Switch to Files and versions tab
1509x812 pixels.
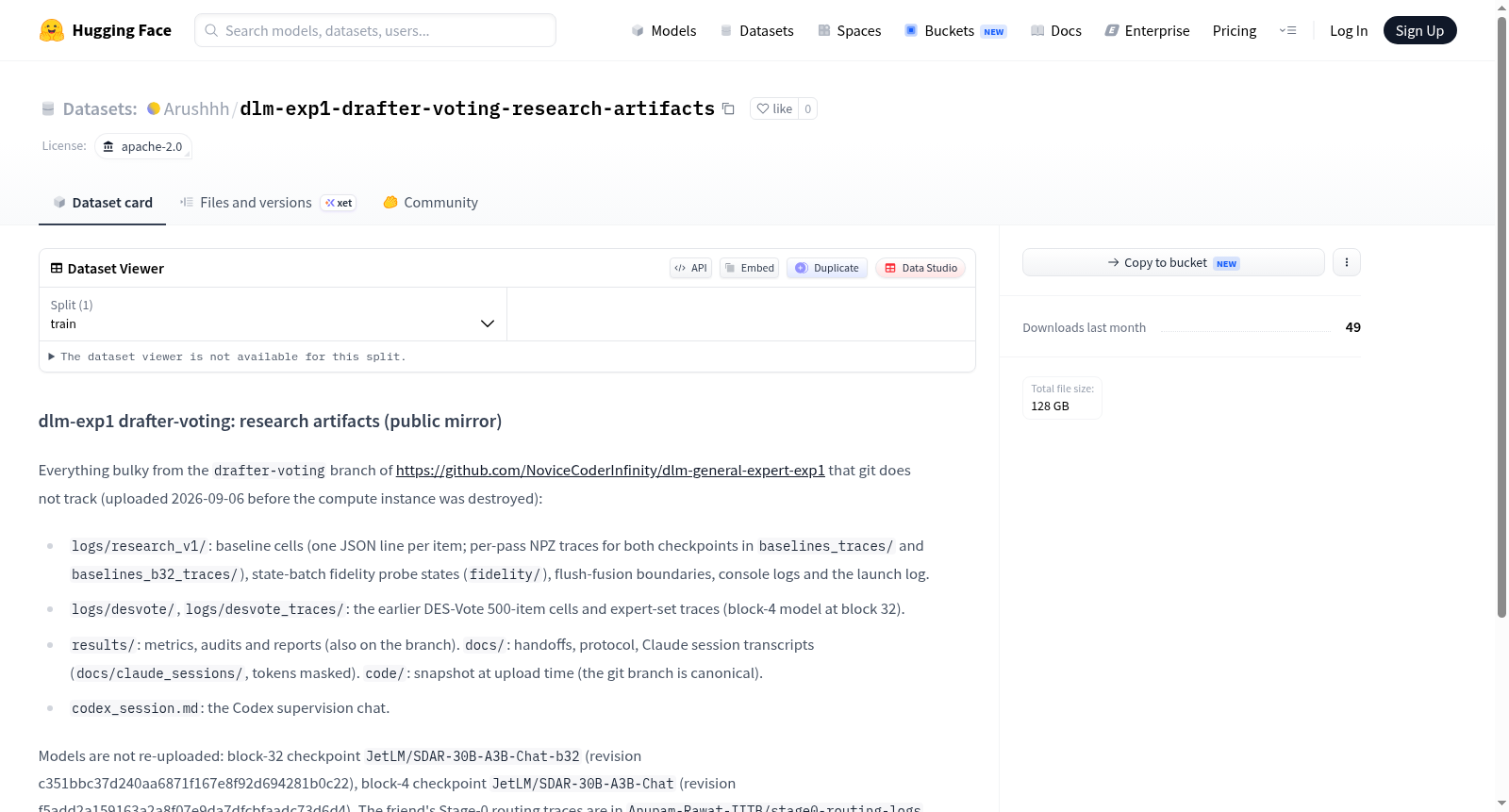click(x=268, y=203)
